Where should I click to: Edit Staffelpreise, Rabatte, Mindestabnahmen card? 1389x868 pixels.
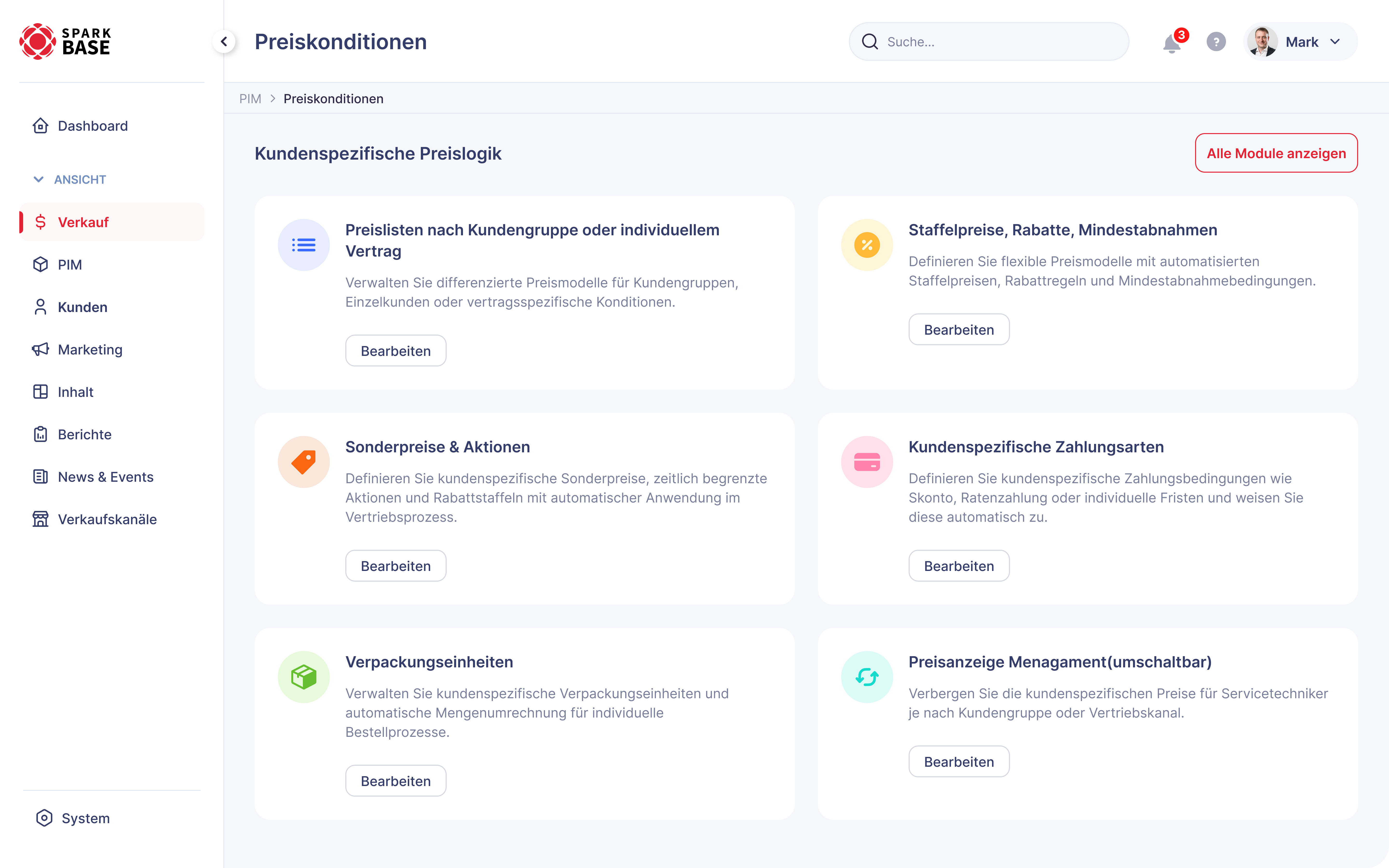(959, 330)
